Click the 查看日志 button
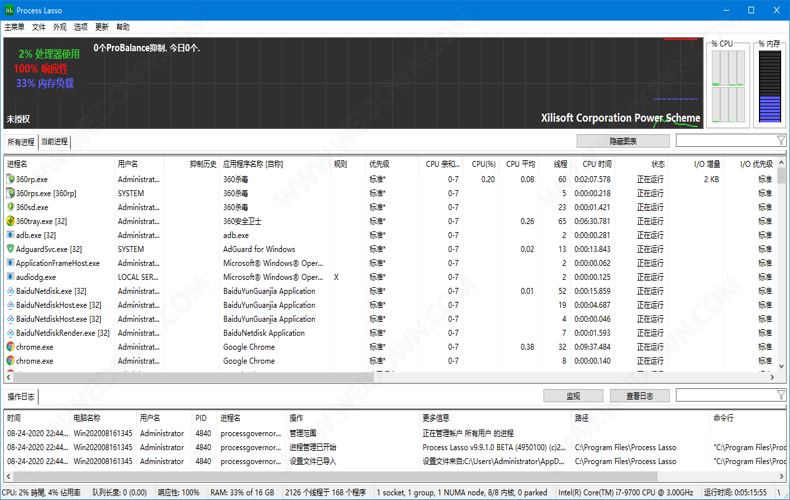The image size is (790, 500). pos(640,396)
